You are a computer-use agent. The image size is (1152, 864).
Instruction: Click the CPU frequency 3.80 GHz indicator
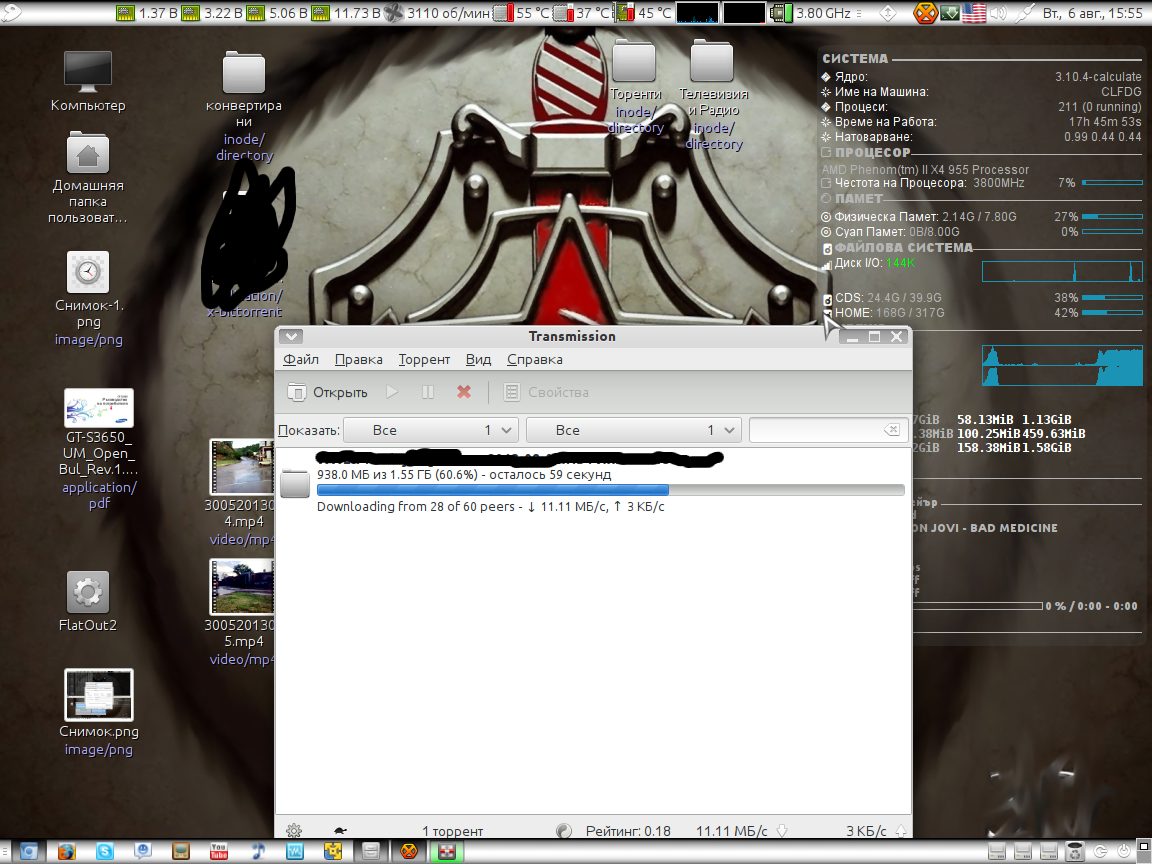(x=810, y=12)
